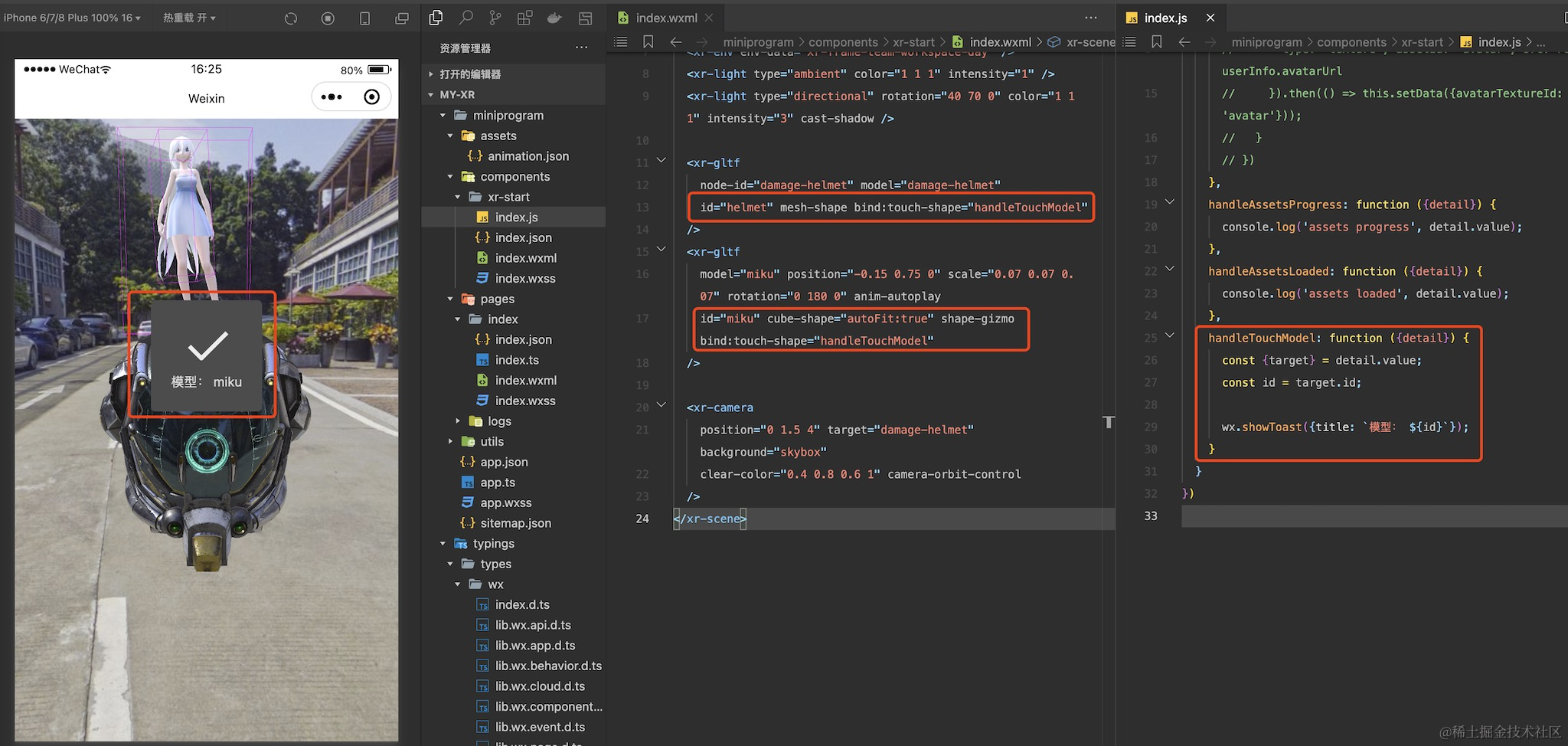Image resolution: width=1568 pixels, height=746 pixels.
Task: Click the outline list icon in index.js breadcrumb bar
Action: [x=1129, y=42]
